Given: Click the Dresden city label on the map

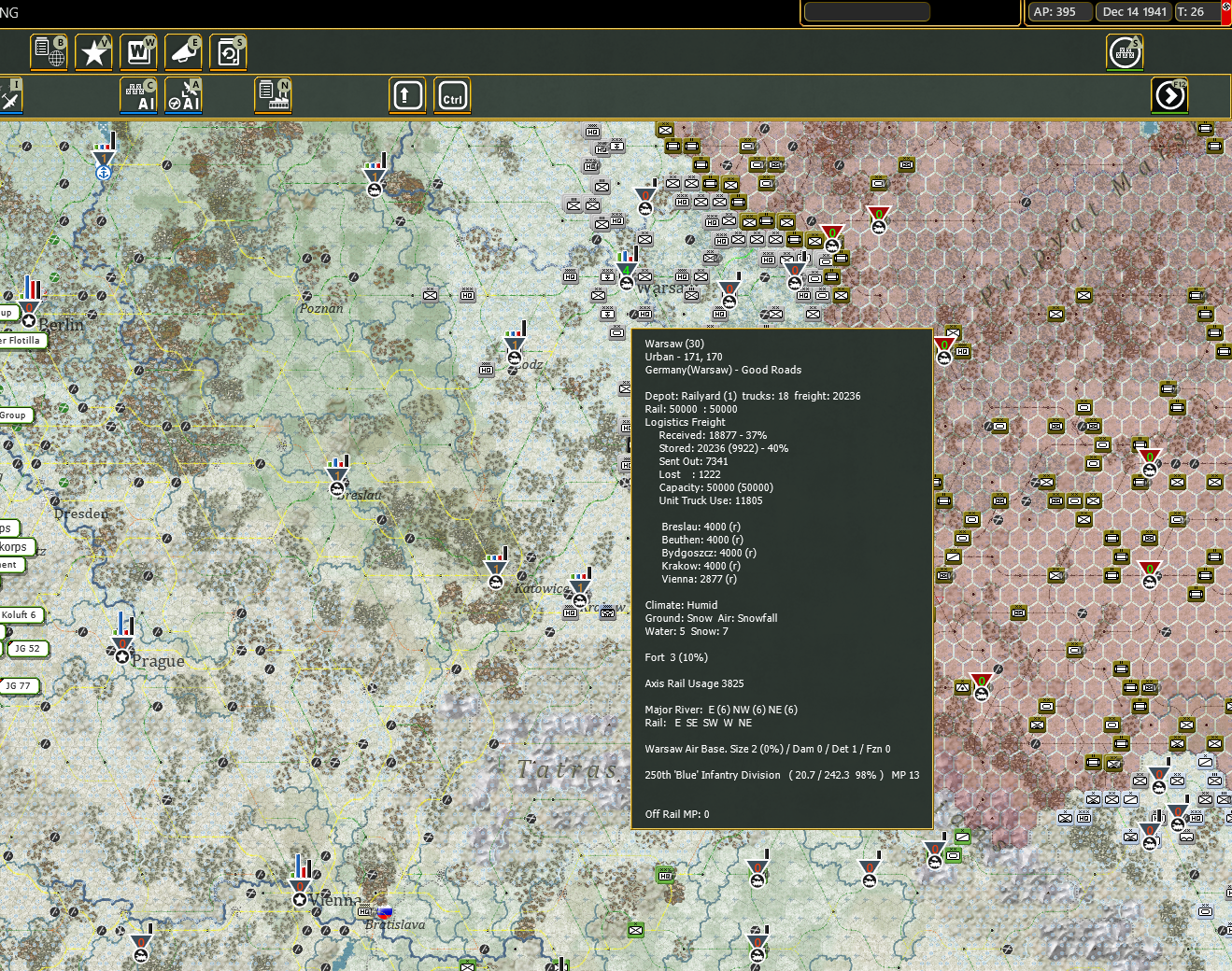Looking at the screenshot, I should (x=81, y=514).
